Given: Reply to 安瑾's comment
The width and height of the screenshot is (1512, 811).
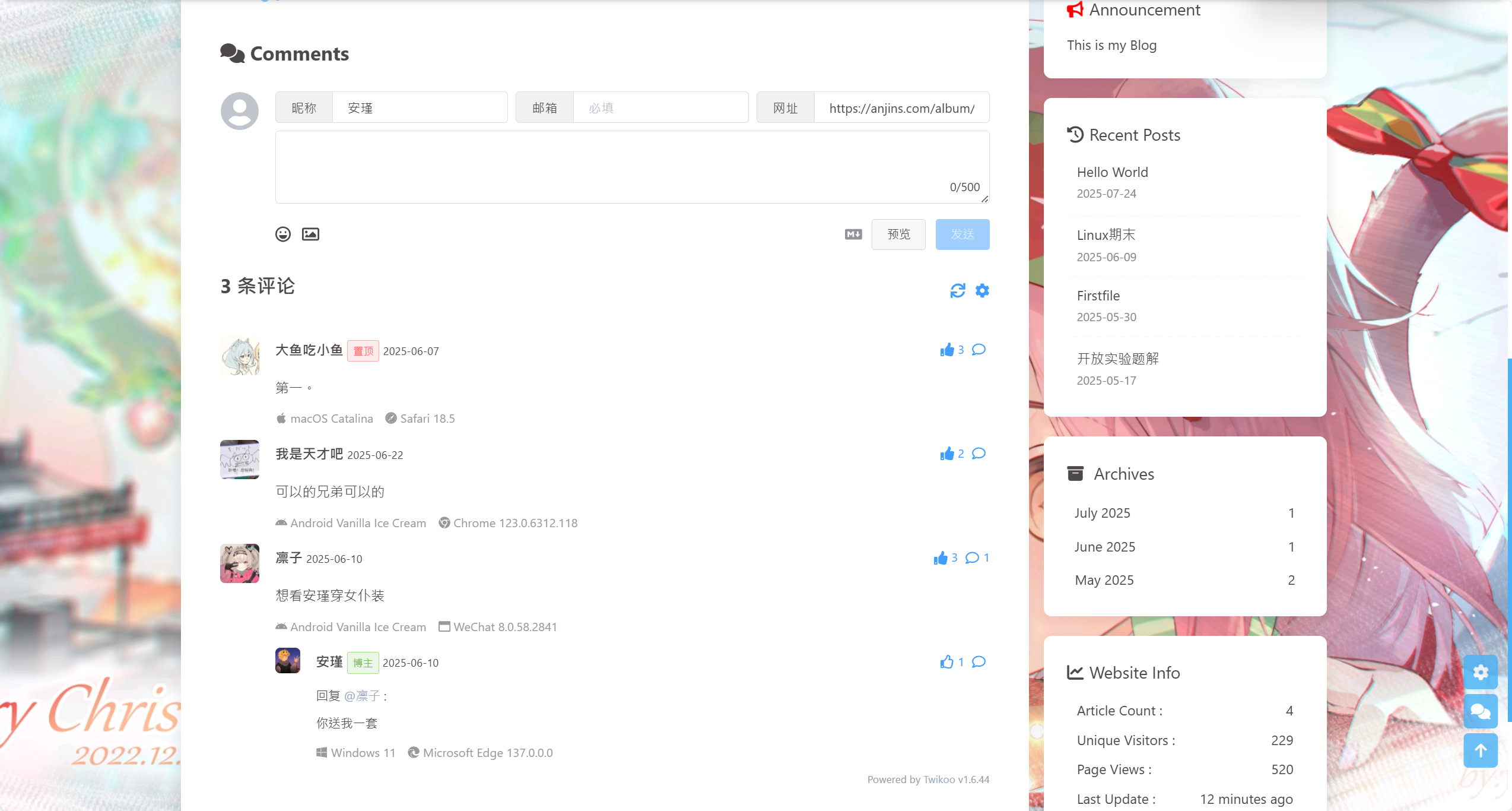Looking at the screenshot, I should (979, 661).
